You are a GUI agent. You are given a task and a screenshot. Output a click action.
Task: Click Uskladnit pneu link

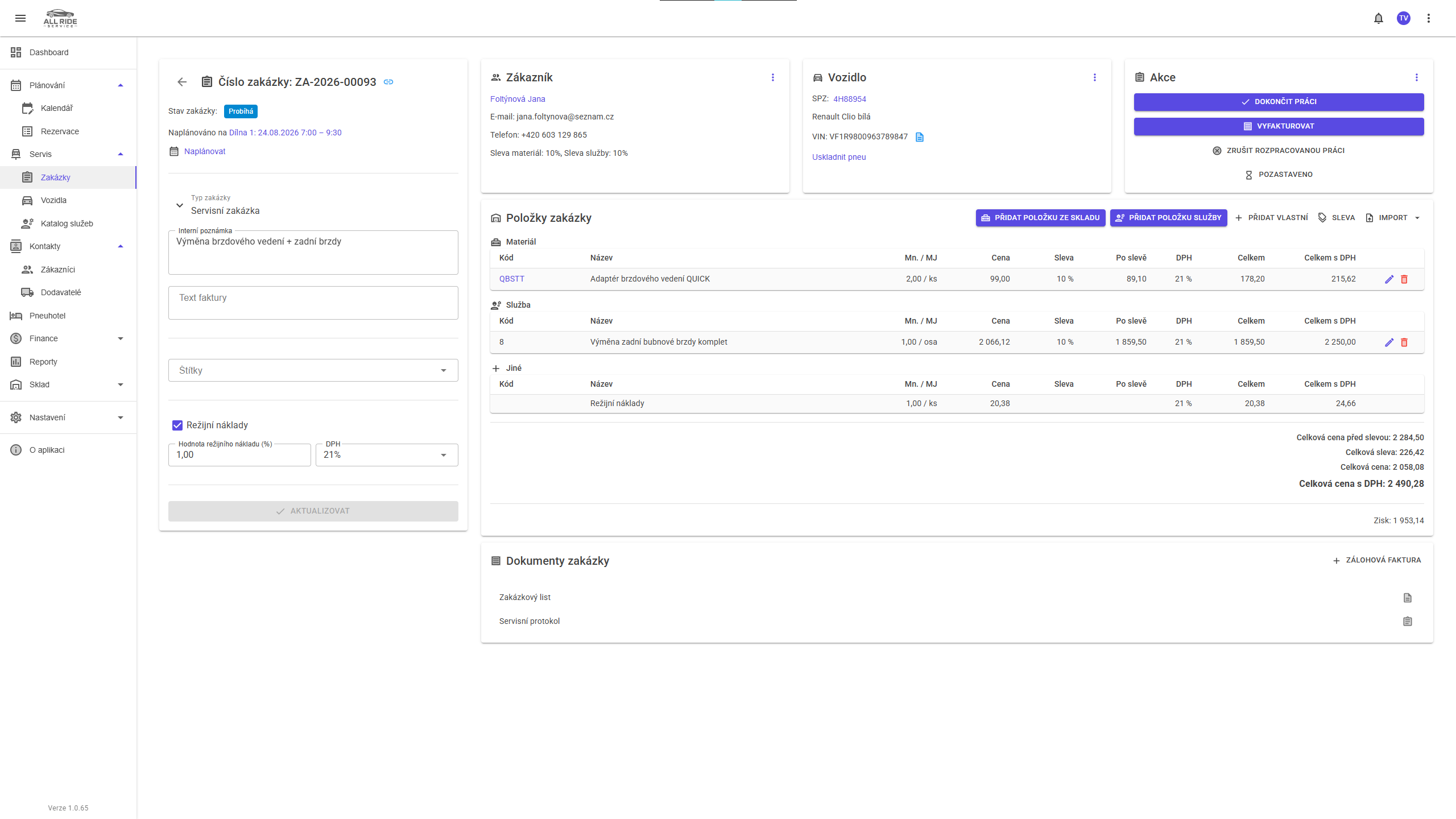839,157
